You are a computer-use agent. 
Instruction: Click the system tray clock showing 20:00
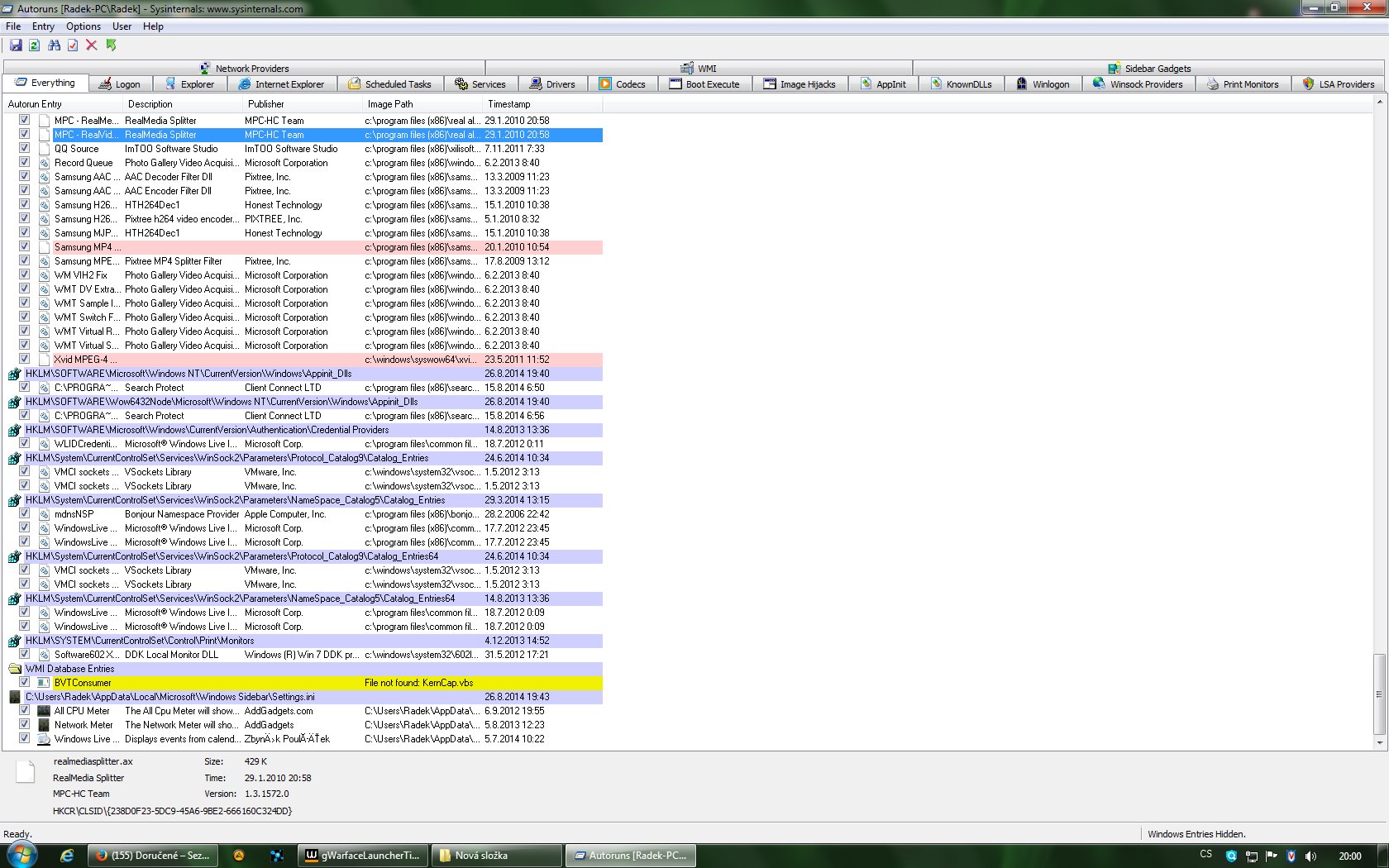pos(1350,856)
